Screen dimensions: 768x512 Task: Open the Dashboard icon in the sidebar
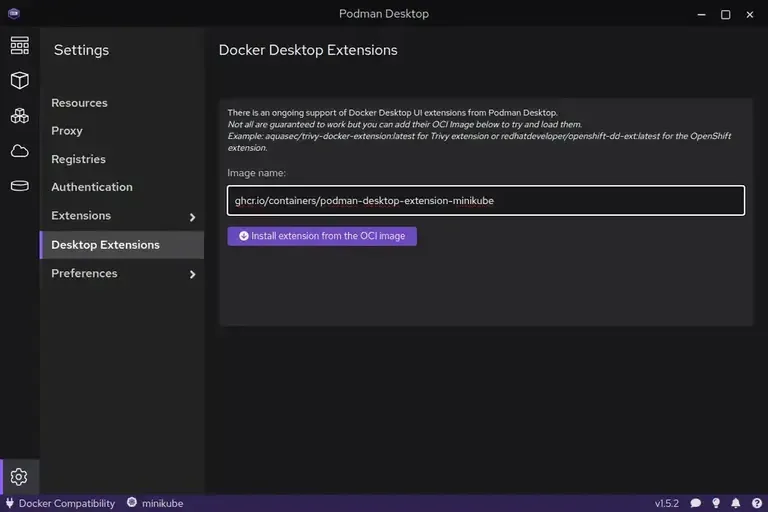point(20,46)
